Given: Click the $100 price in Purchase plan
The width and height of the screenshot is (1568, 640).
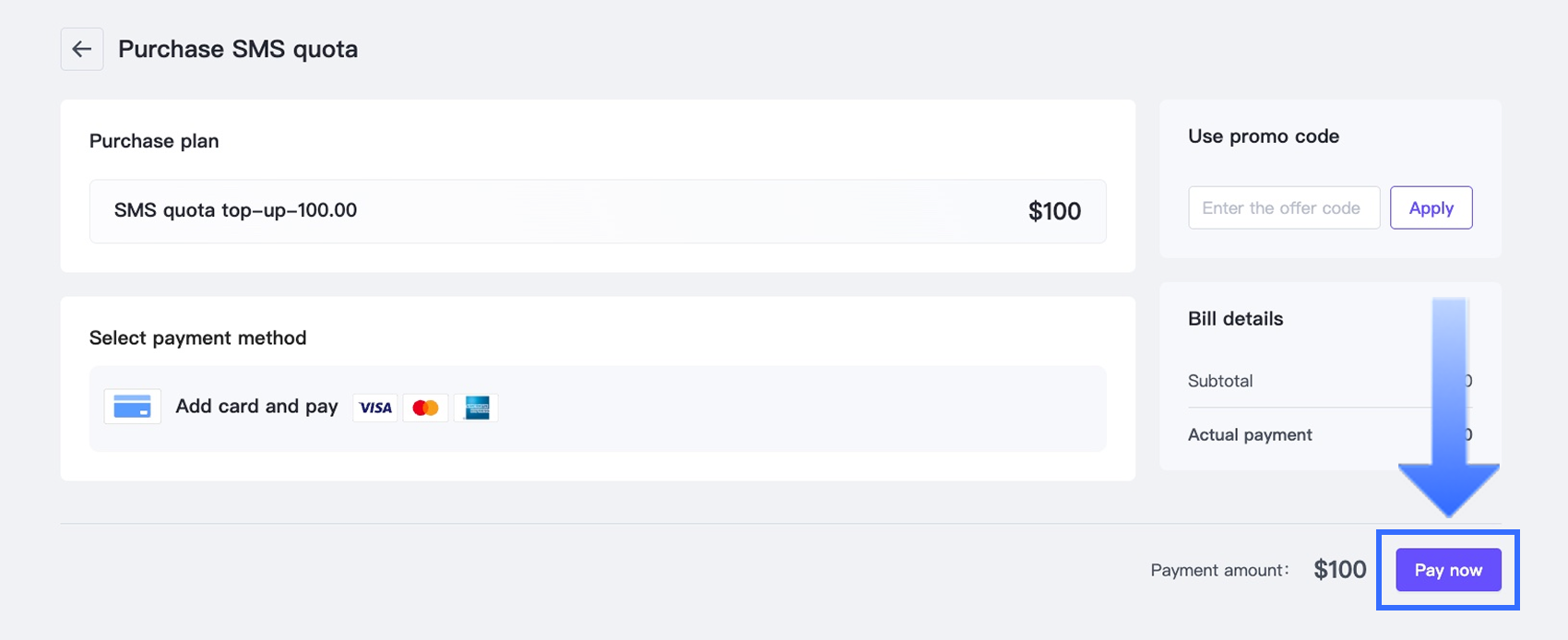Looking at the screenshot, I should 1054,211.
